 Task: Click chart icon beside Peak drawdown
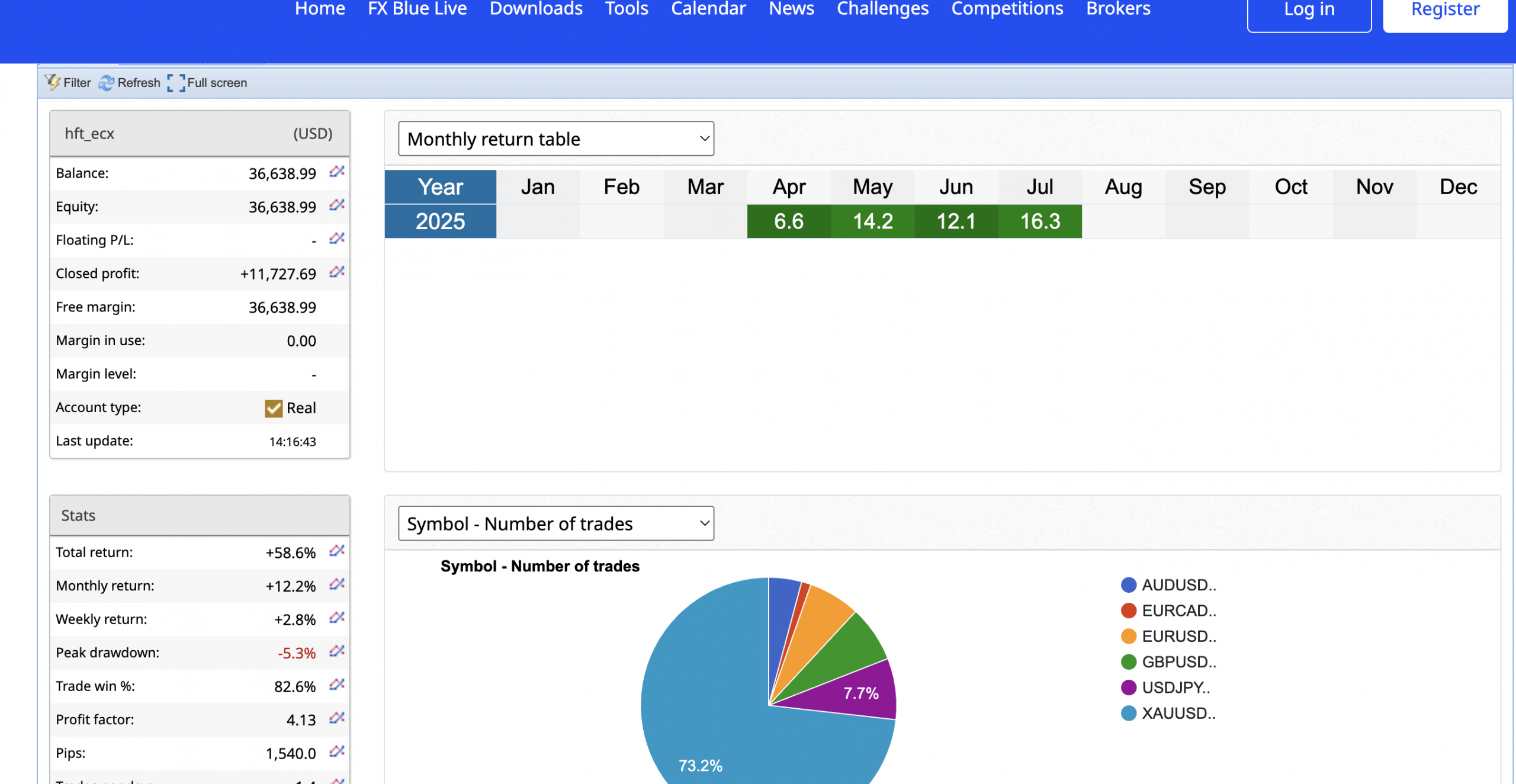point(337,651)
